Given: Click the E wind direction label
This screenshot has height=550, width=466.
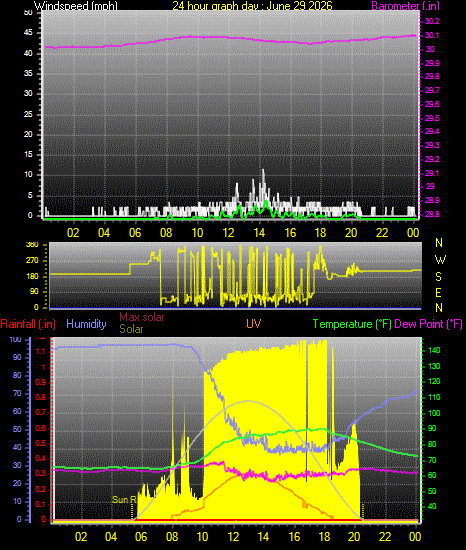Looking at the screenshot, I should click(x=438, y=293).
